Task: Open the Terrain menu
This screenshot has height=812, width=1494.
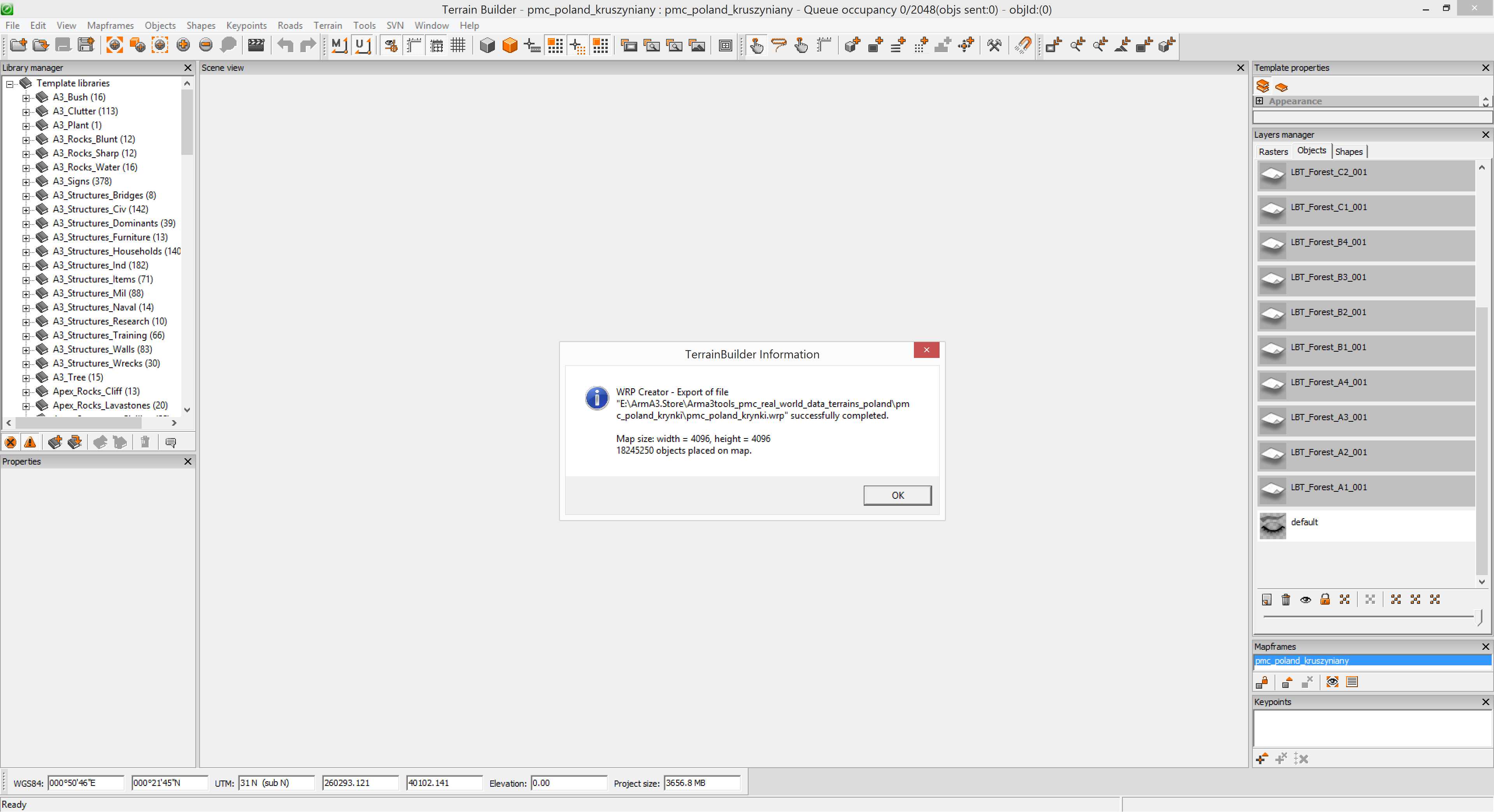Action: click(328, 26)
